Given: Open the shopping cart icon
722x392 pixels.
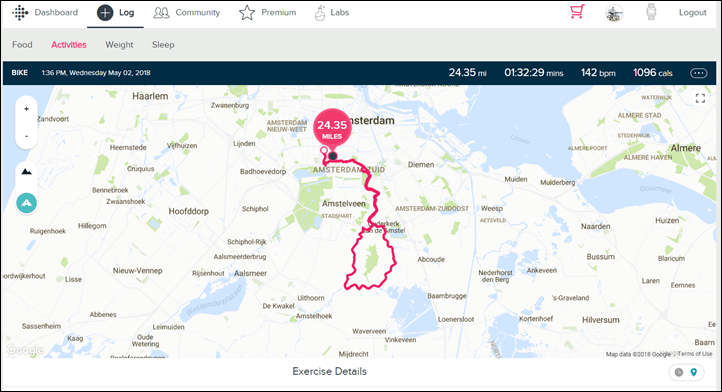Looking at the screenshot, I should tap(577, 12).
